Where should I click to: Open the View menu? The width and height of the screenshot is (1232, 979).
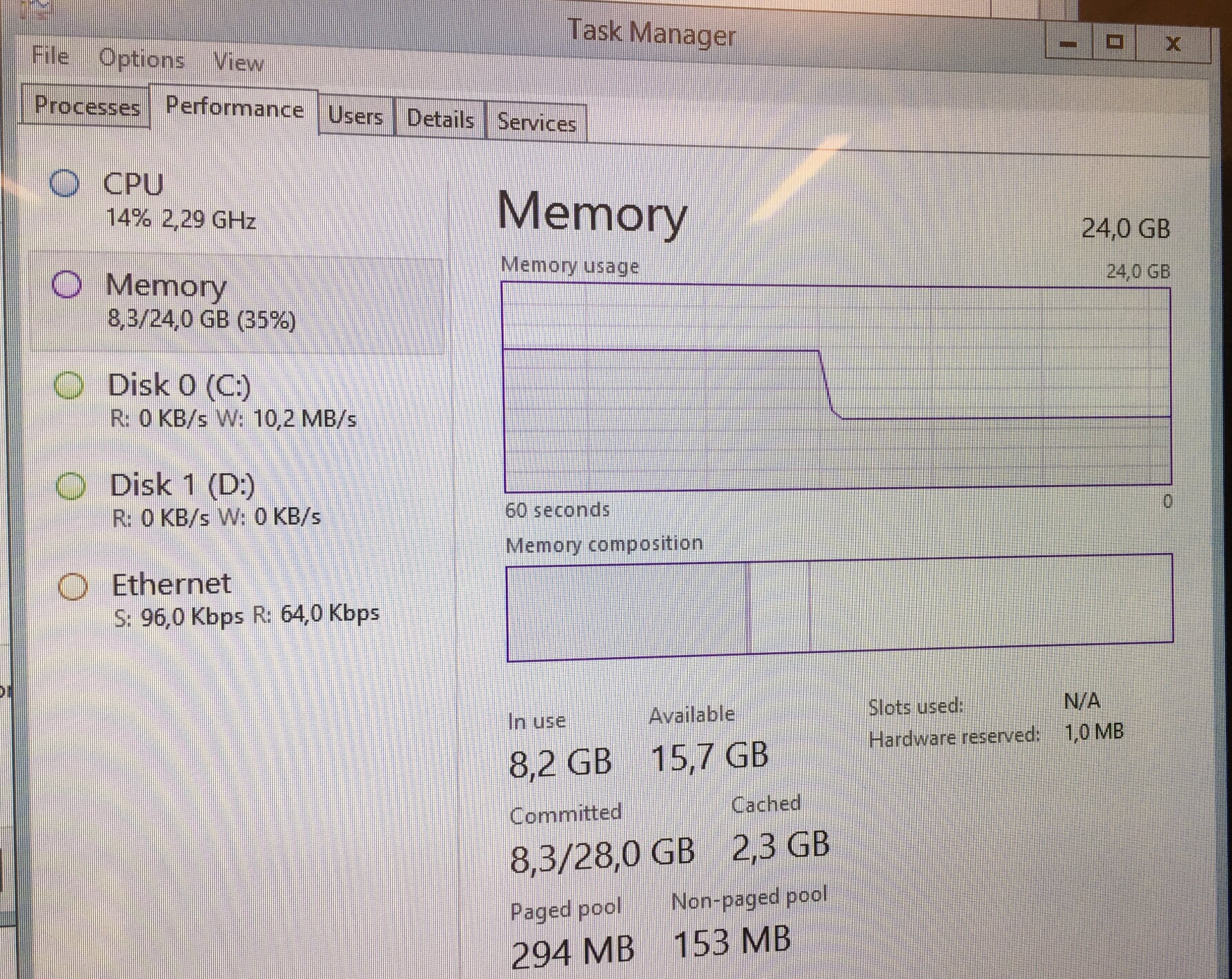click(x=238, y=62)
